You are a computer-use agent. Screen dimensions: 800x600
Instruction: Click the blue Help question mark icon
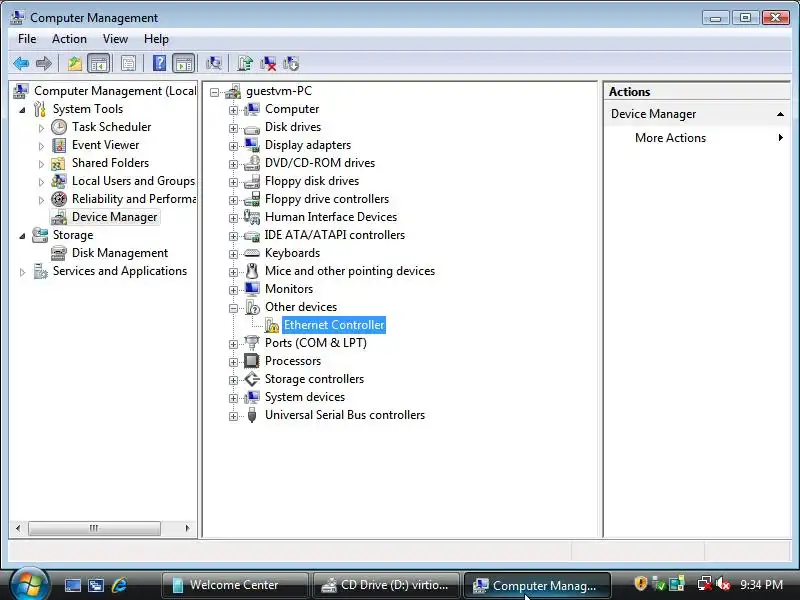point(159,63)
